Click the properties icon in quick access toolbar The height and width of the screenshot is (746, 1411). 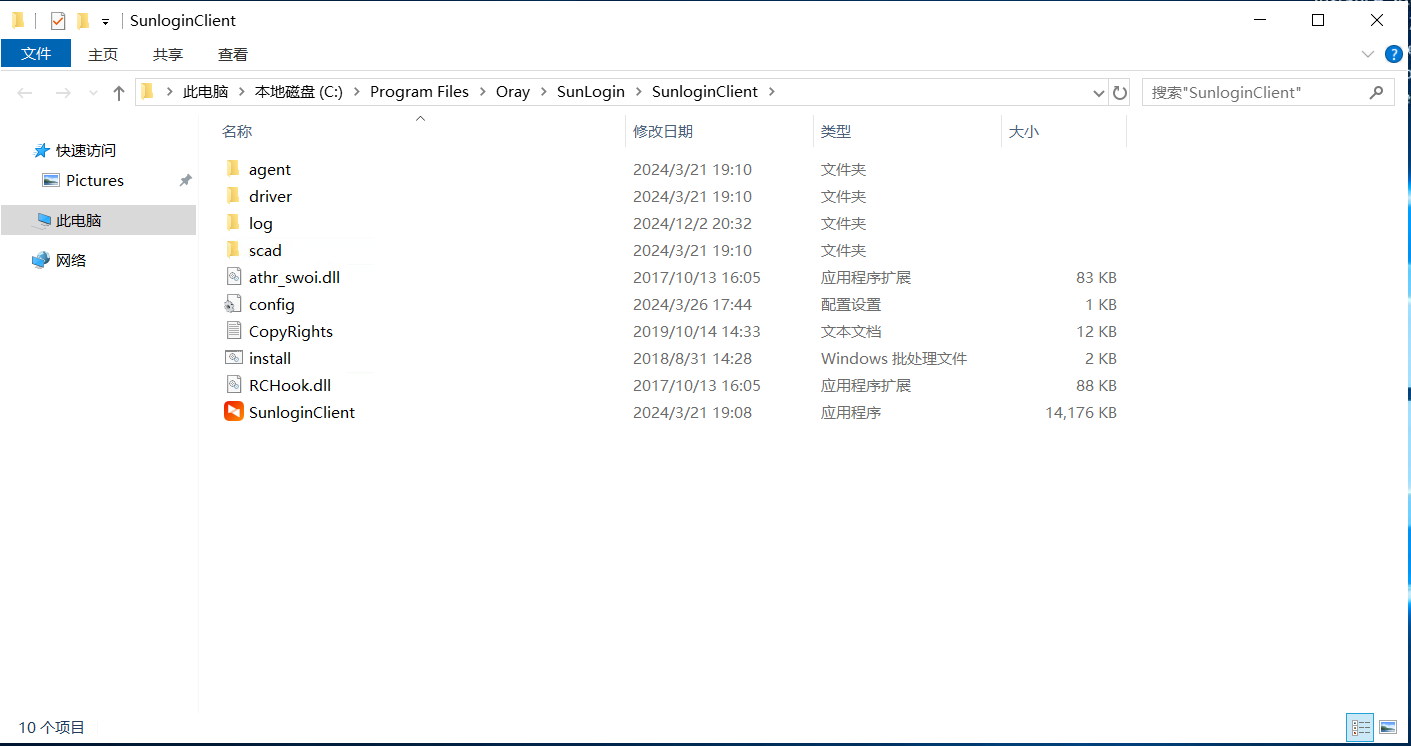tap(58, 20)
